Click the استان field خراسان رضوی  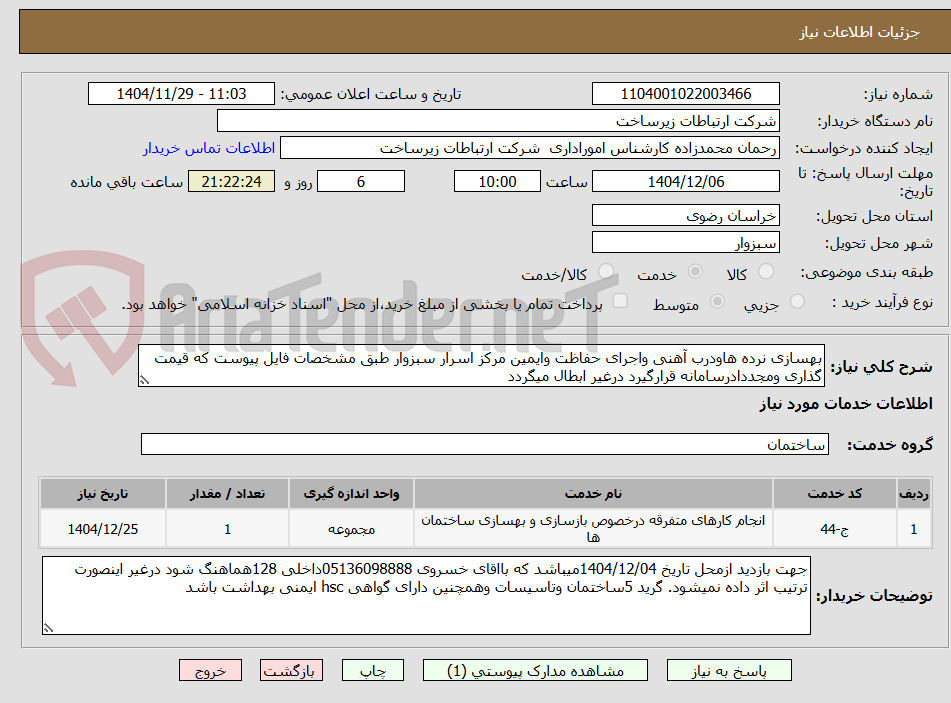pos(685,216)
